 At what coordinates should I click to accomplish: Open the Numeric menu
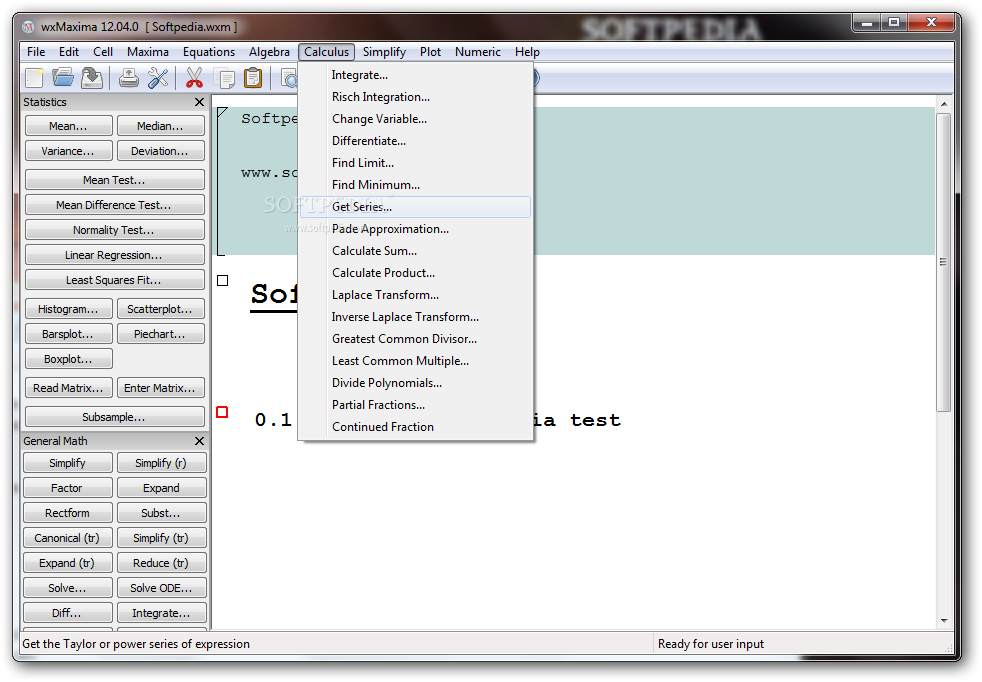point(478,52)
